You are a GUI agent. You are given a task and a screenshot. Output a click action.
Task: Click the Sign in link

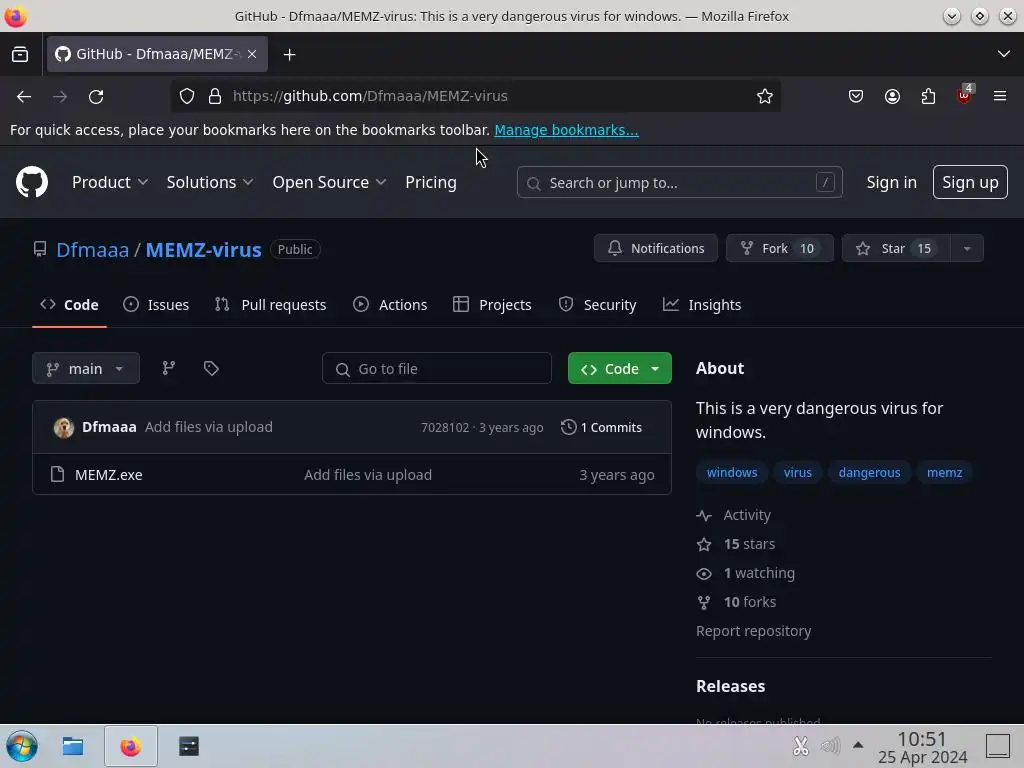coord(891,182)
